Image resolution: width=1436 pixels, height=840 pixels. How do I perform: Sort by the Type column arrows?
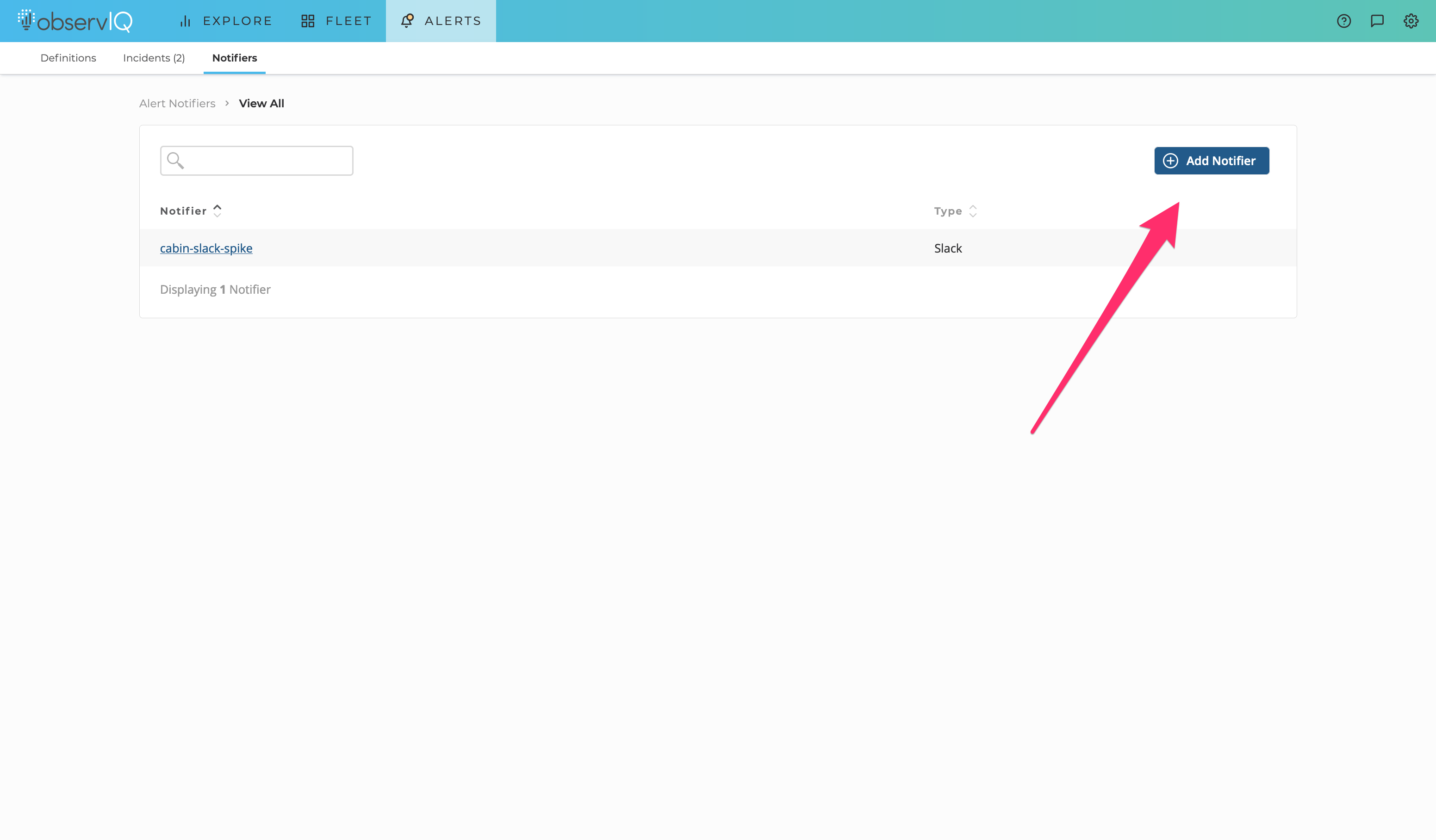point(973,211)
